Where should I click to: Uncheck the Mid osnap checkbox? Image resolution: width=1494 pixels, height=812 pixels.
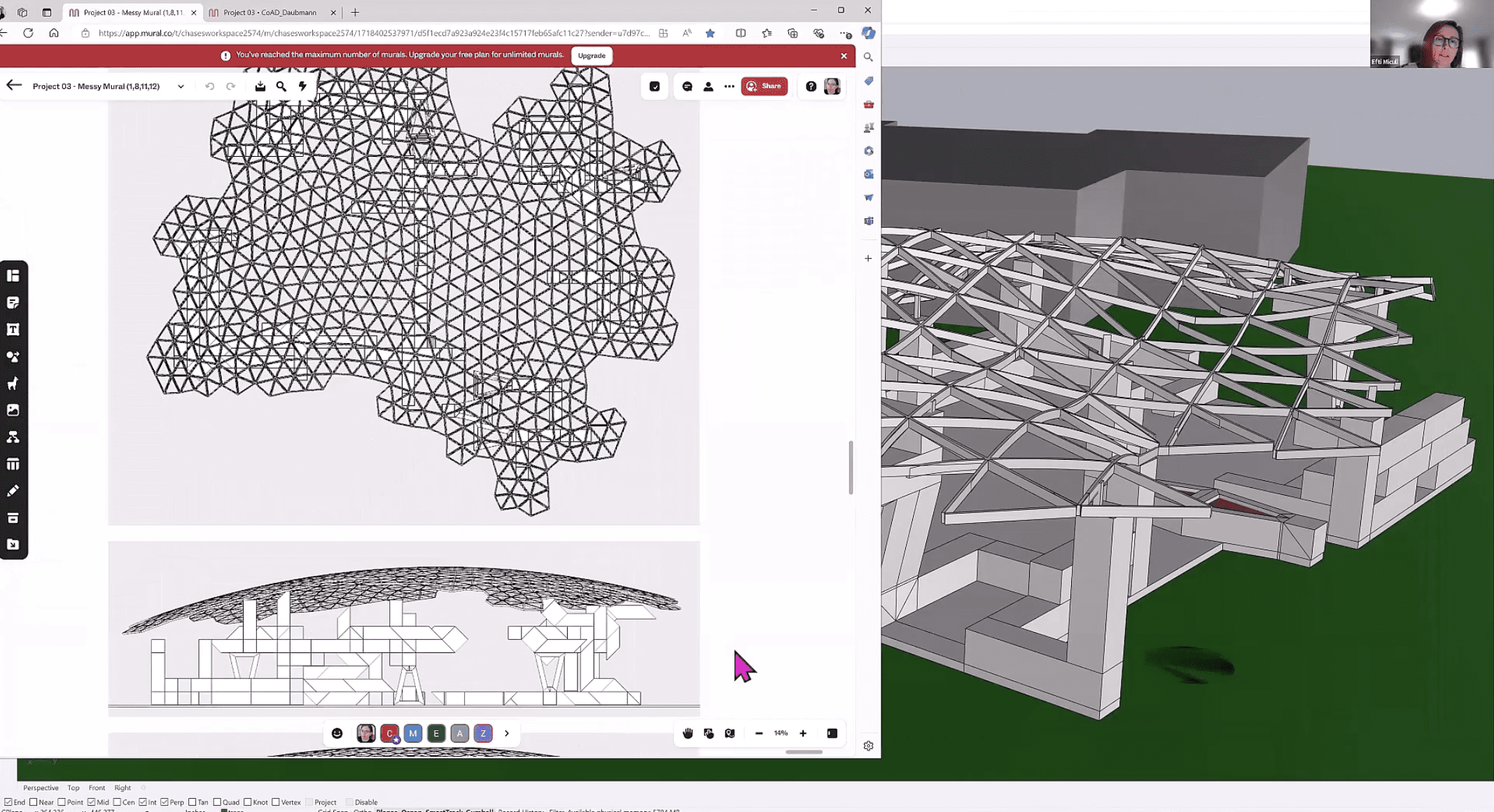click(x=91, y=802)
